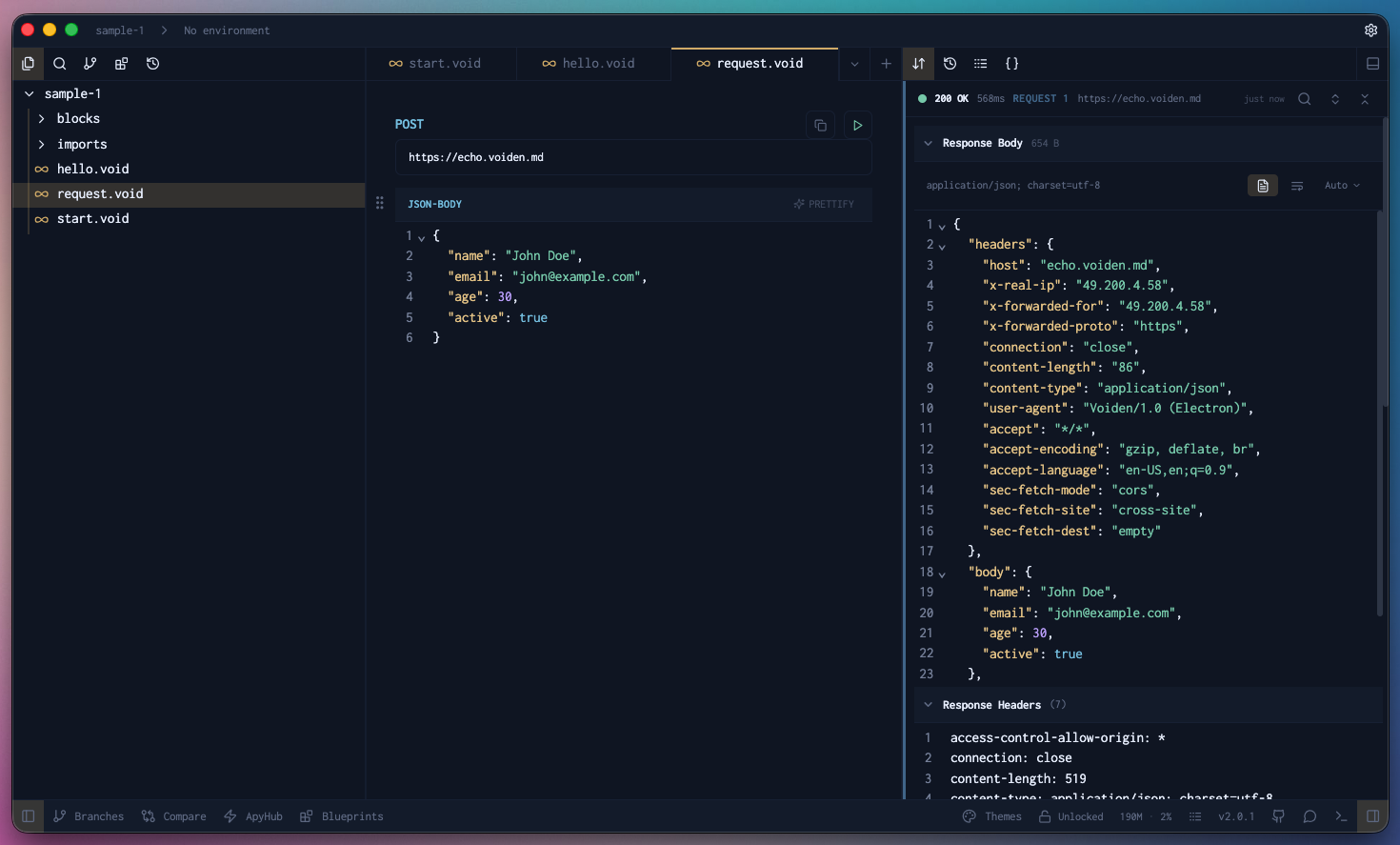The width and height of the screenshot is (1400, 845).
Task: Open the history icon in left sidebar
Action: pos(152,64)
